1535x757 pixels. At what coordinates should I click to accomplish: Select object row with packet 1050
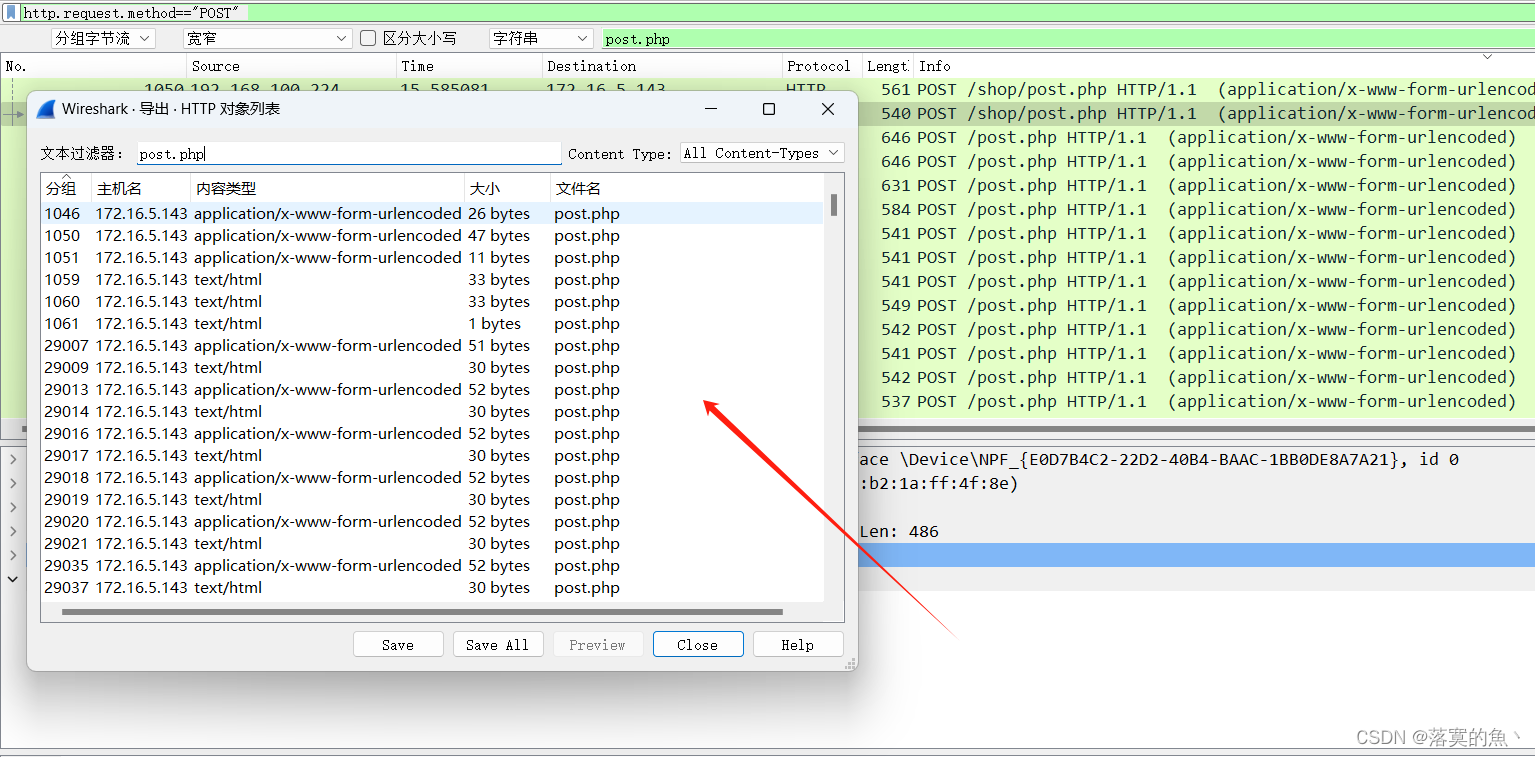click(x=432, y=236)
